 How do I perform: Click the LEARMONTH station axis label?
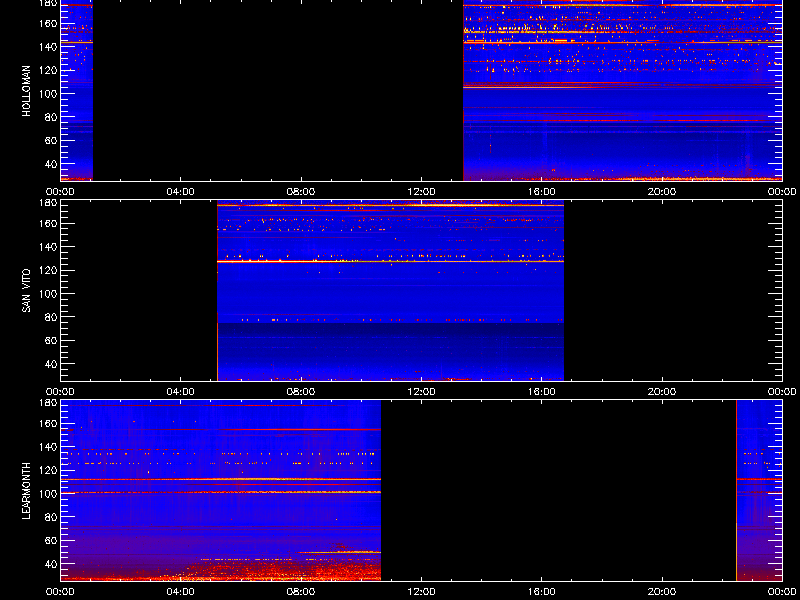coord(27,491)
